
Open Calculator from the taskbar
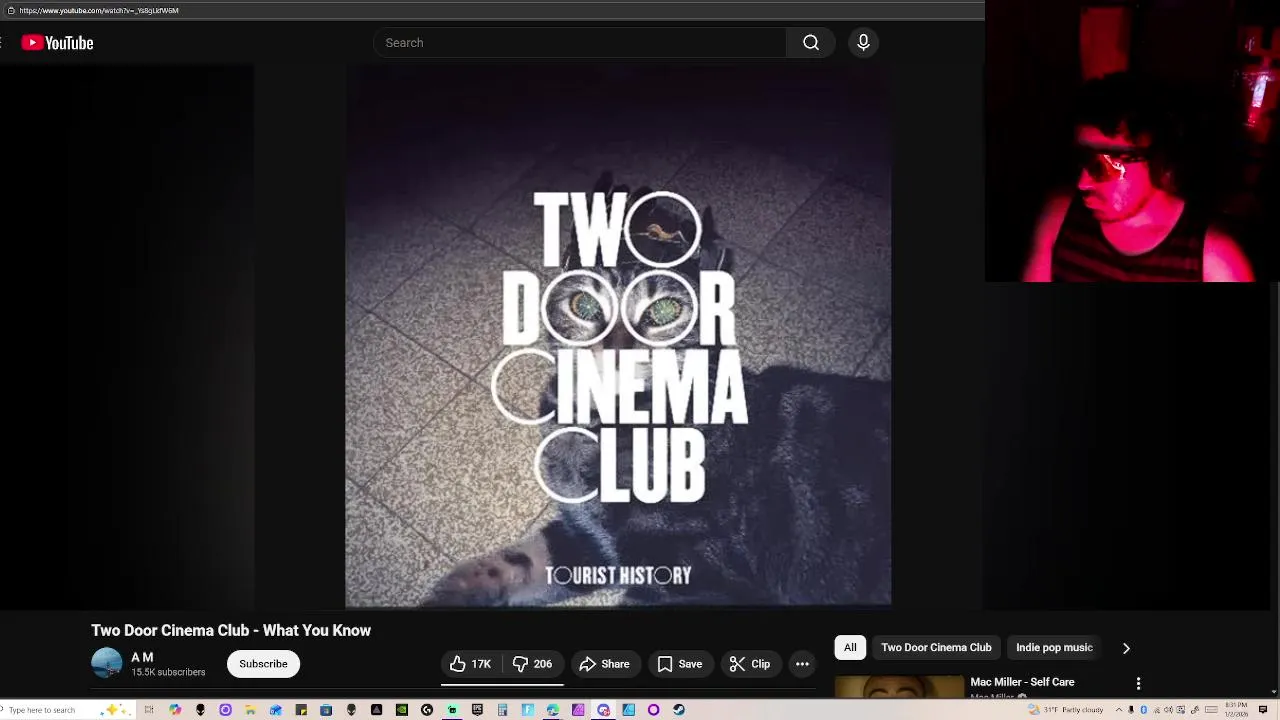(x=502, y=710)
